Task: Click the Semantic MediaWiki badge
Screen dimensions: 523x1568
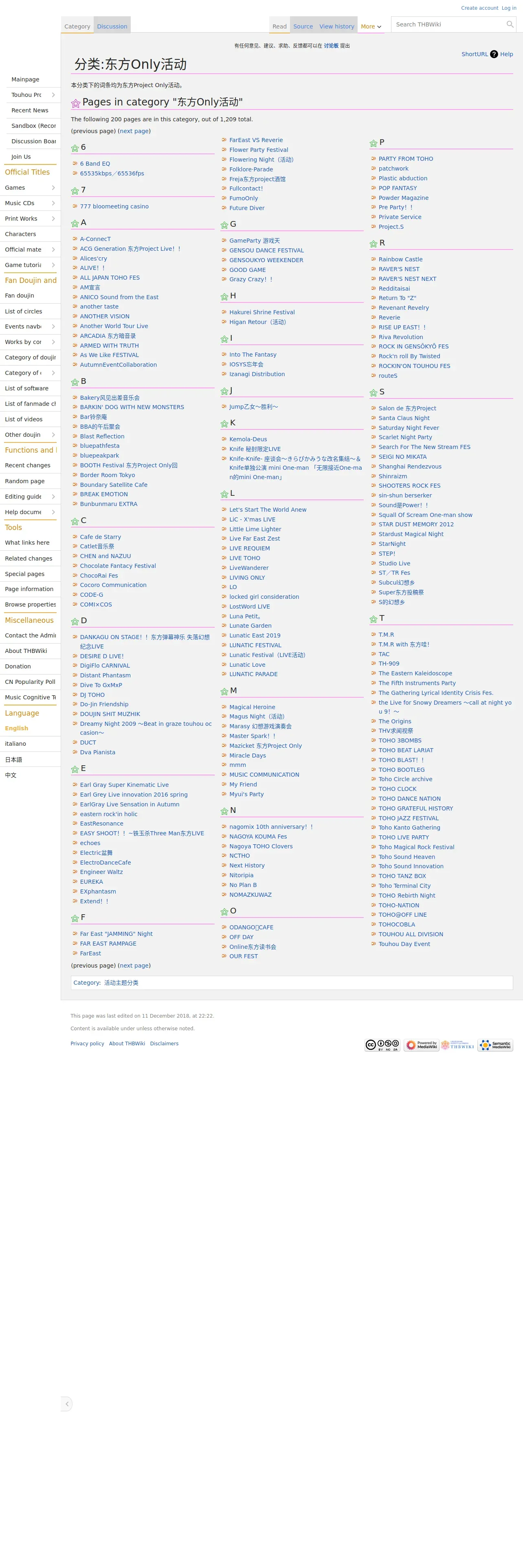Action: 496,1045
